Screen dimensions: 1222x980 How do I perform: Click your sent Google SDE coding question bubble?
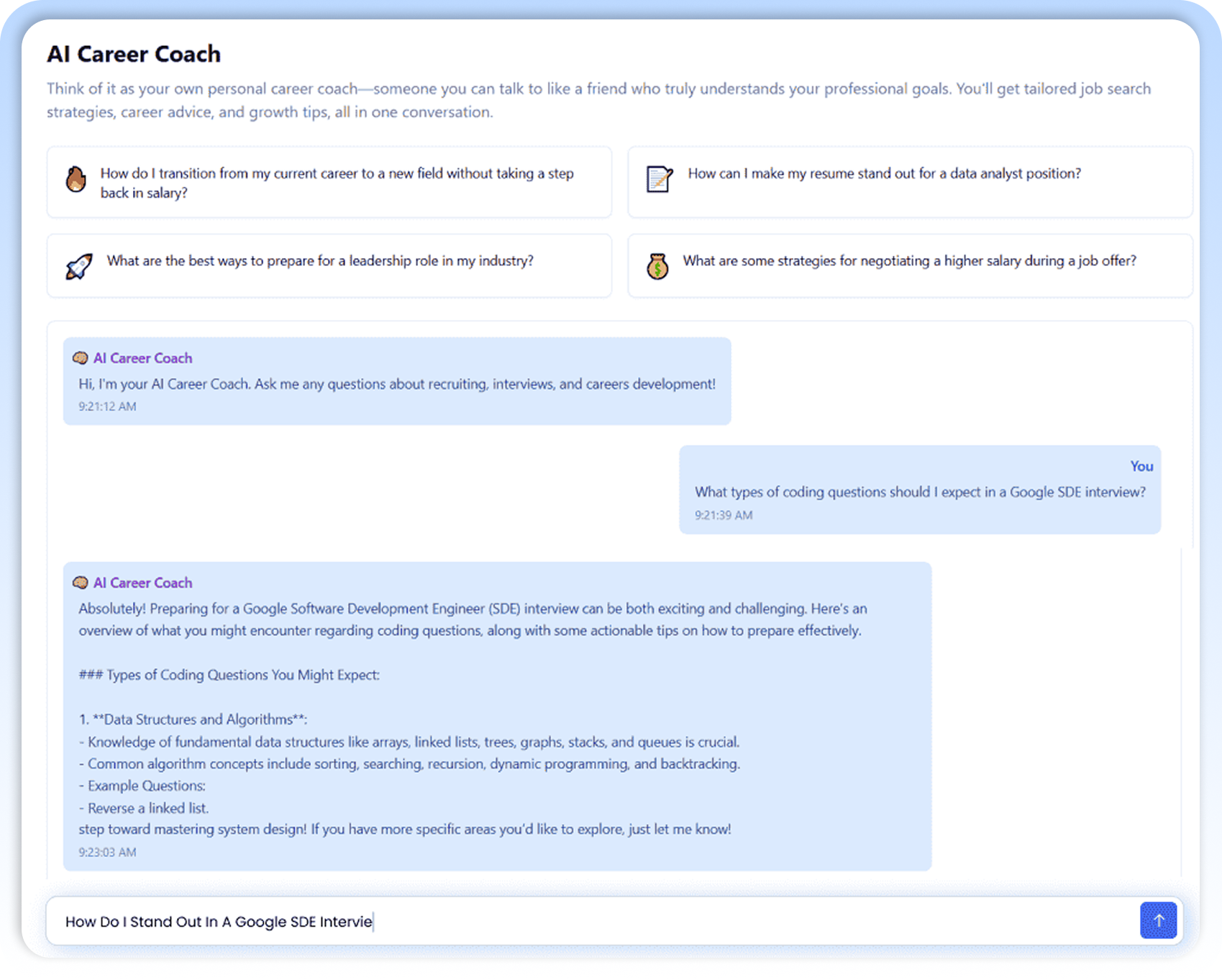click(x=920, y=493)
